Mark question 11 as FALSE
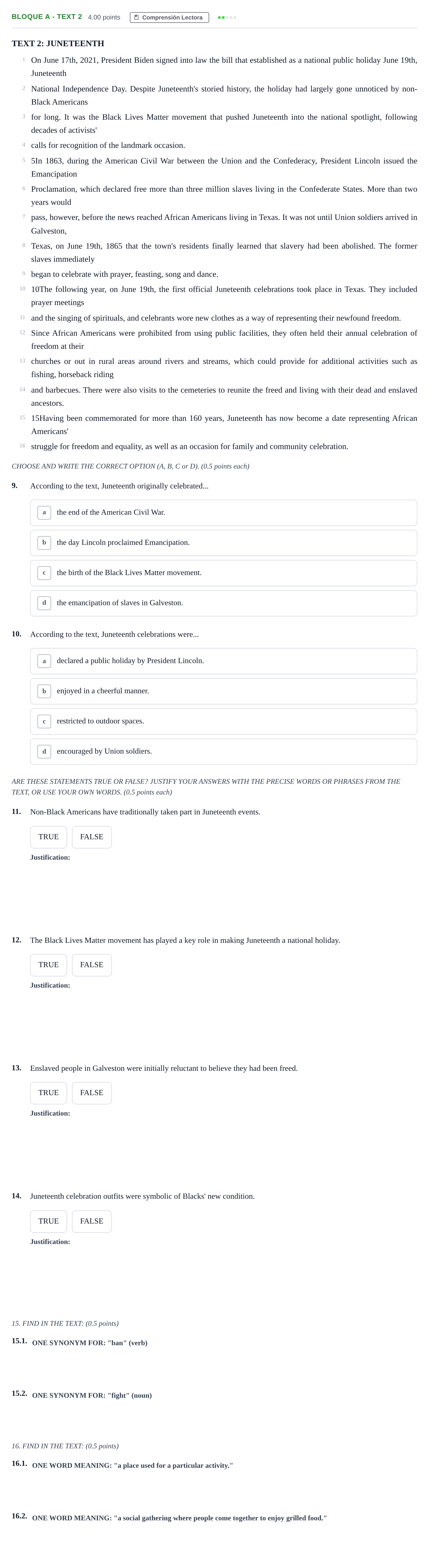Image resolution: width=429 pixels, height=1568 pixels. (92, 837)
